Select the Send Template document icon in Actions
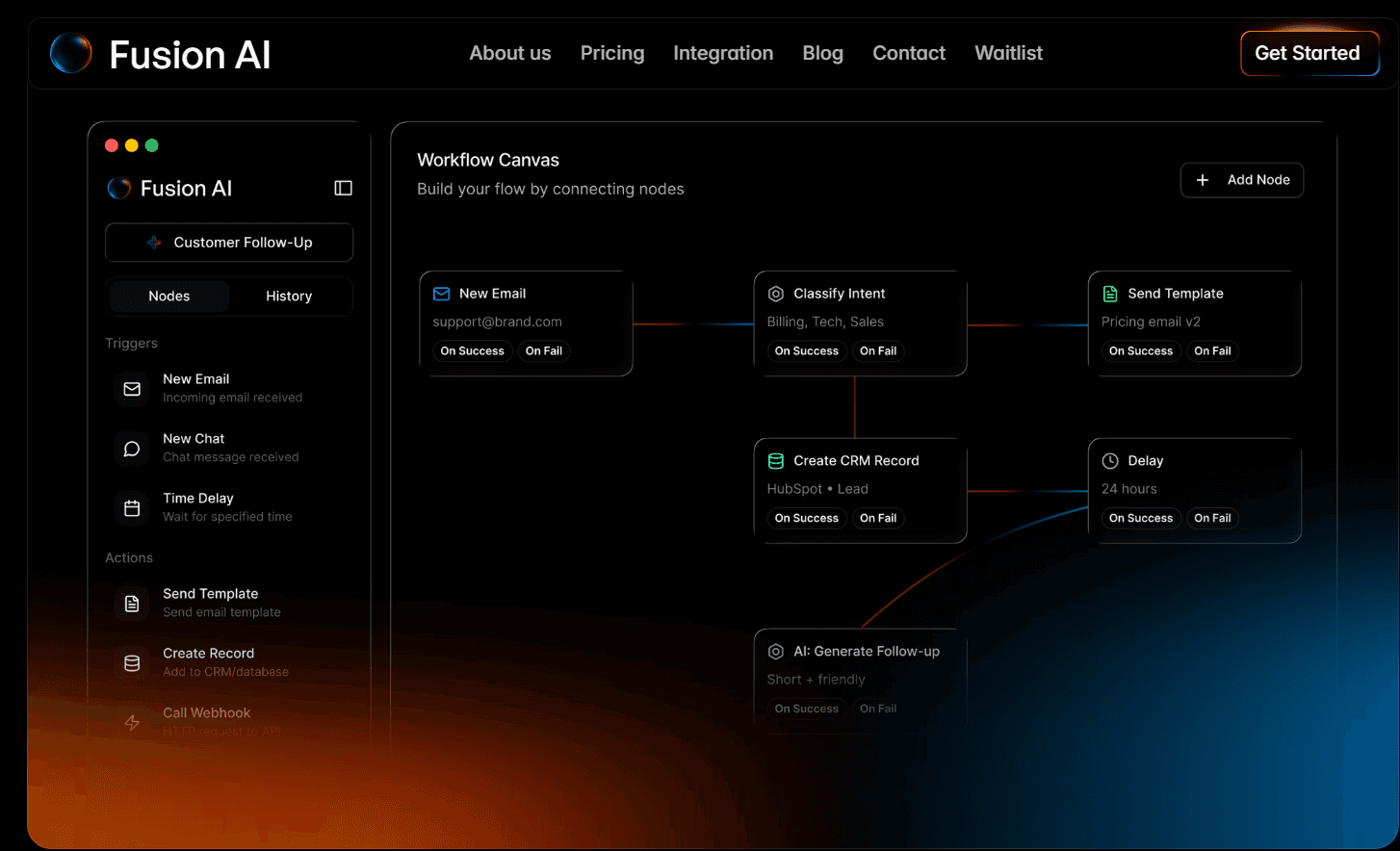Viewport: 1400px width, 851px height. (132, 604)
